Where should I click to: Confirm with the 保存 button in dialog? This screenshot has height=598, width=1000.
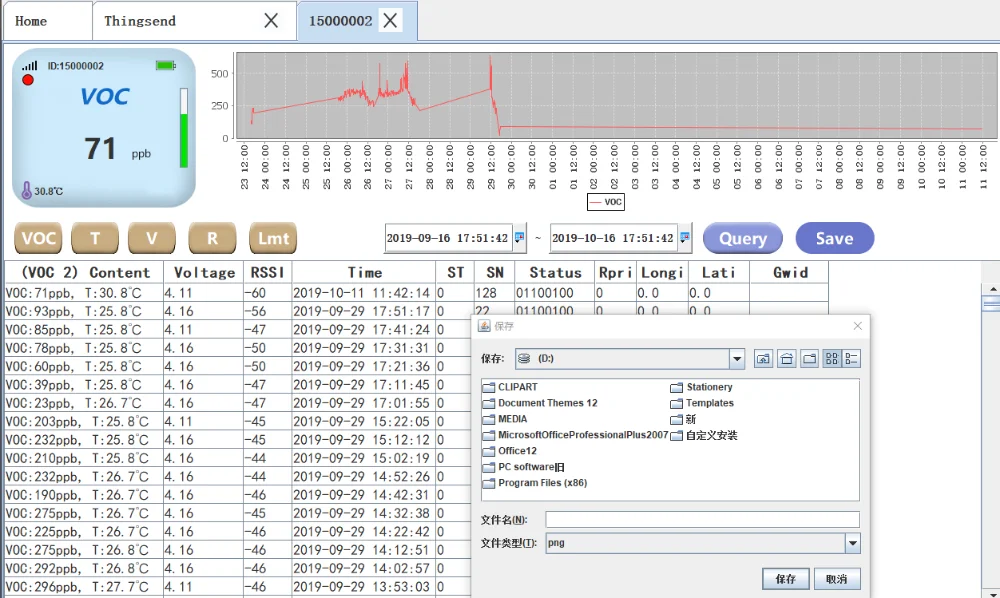point(786,579)
